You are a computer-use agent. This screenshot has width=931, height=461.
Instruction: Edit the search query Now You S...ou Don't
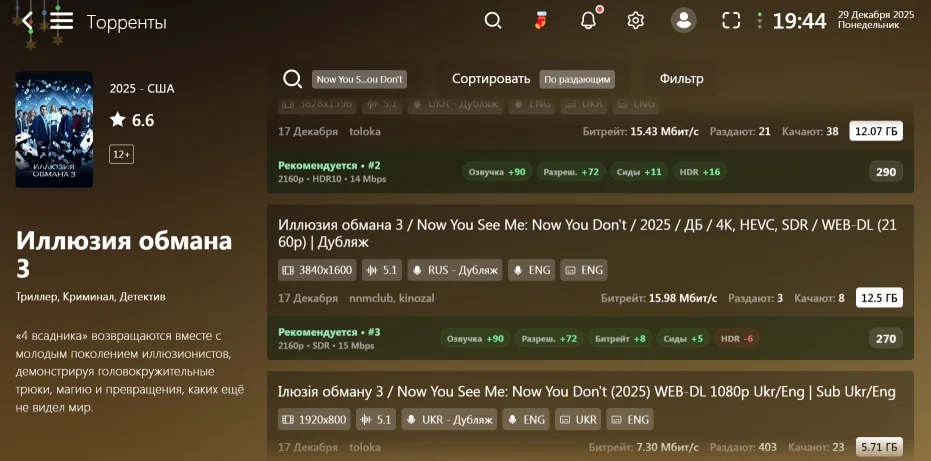click(359, 79)
